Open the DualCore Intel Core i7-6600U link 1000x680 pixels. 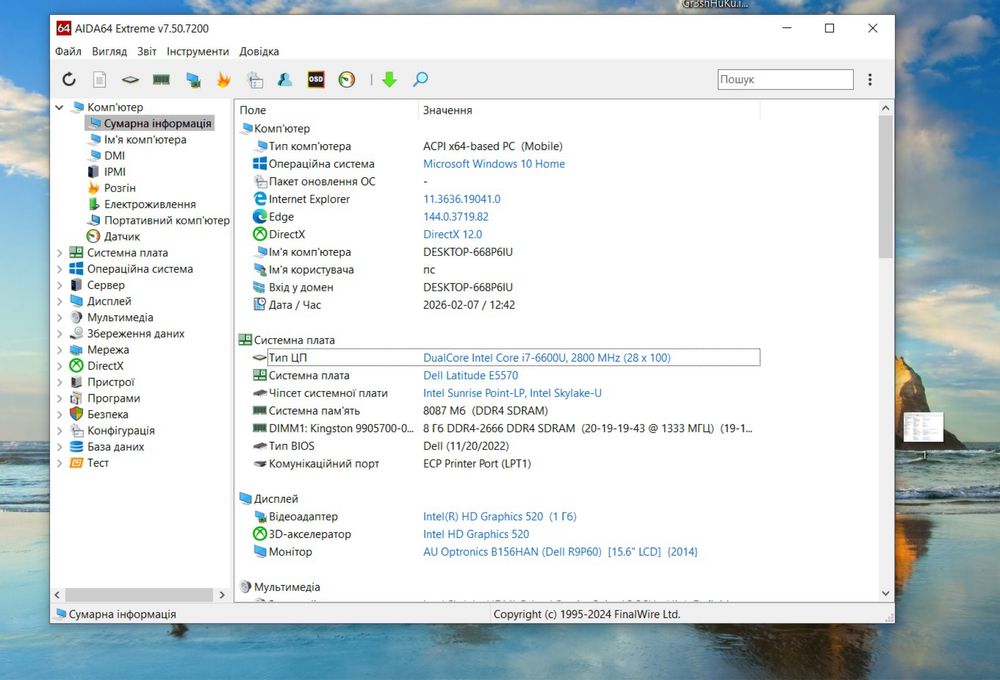click(x=547, y=358)
